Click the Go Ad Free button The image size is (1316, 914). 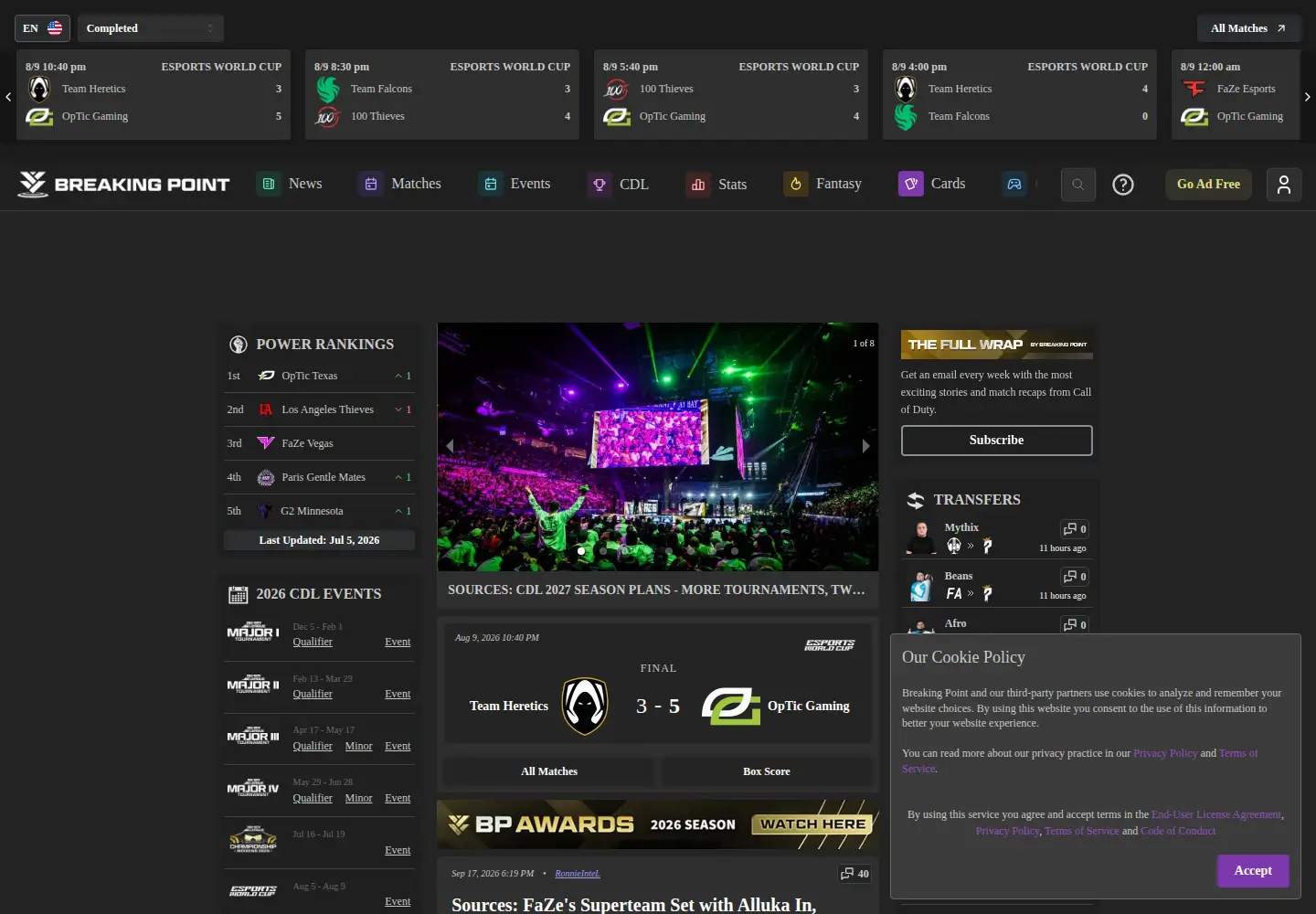1208,185
